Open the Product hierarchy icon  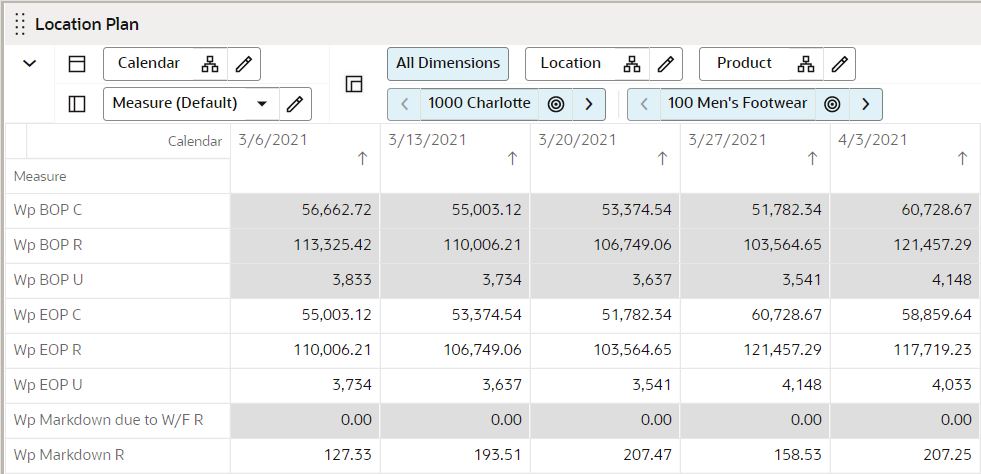pyautogui.click(x=806, y=64)
